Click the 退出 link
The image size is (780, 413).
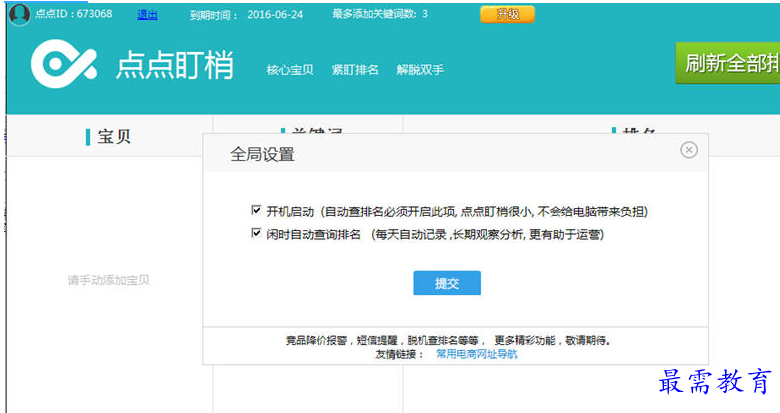[x=147, y=15]
